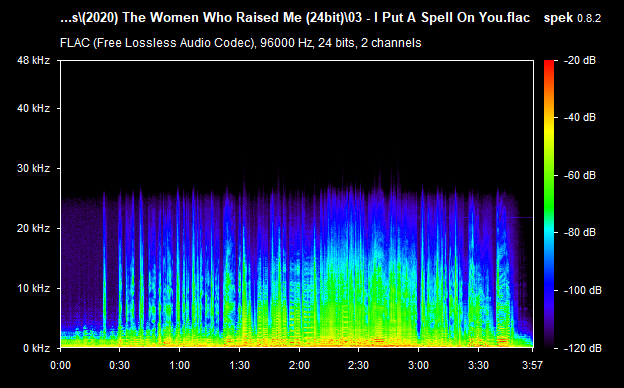
Task: Click the "2:00" time axis label
Action: click(x=299, y=365)
